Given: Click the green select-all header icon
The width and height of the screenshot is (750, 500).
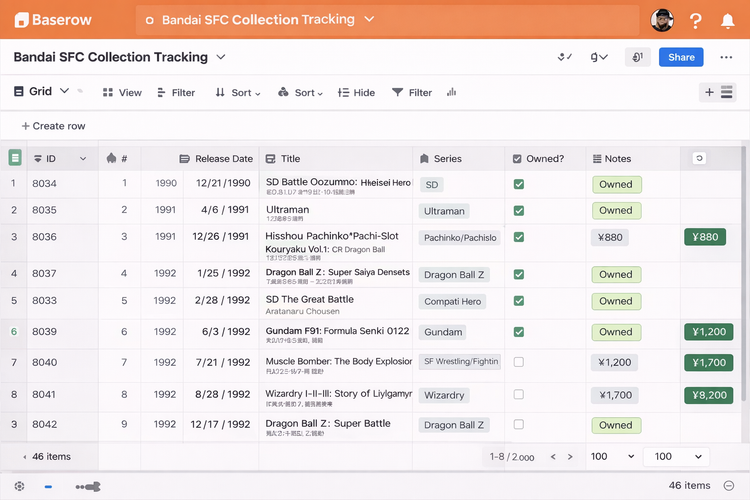Looking at the screenshot, I should tap(15, 157).
